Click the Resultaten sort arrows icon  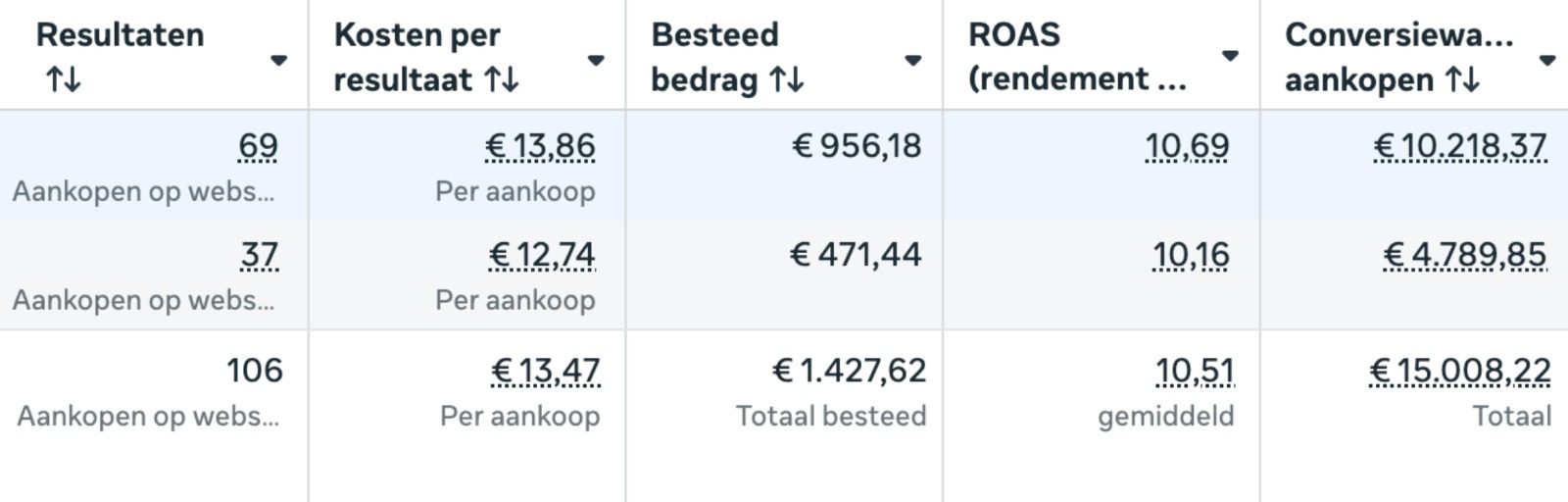pyautogui.click(x=64, y=79)
